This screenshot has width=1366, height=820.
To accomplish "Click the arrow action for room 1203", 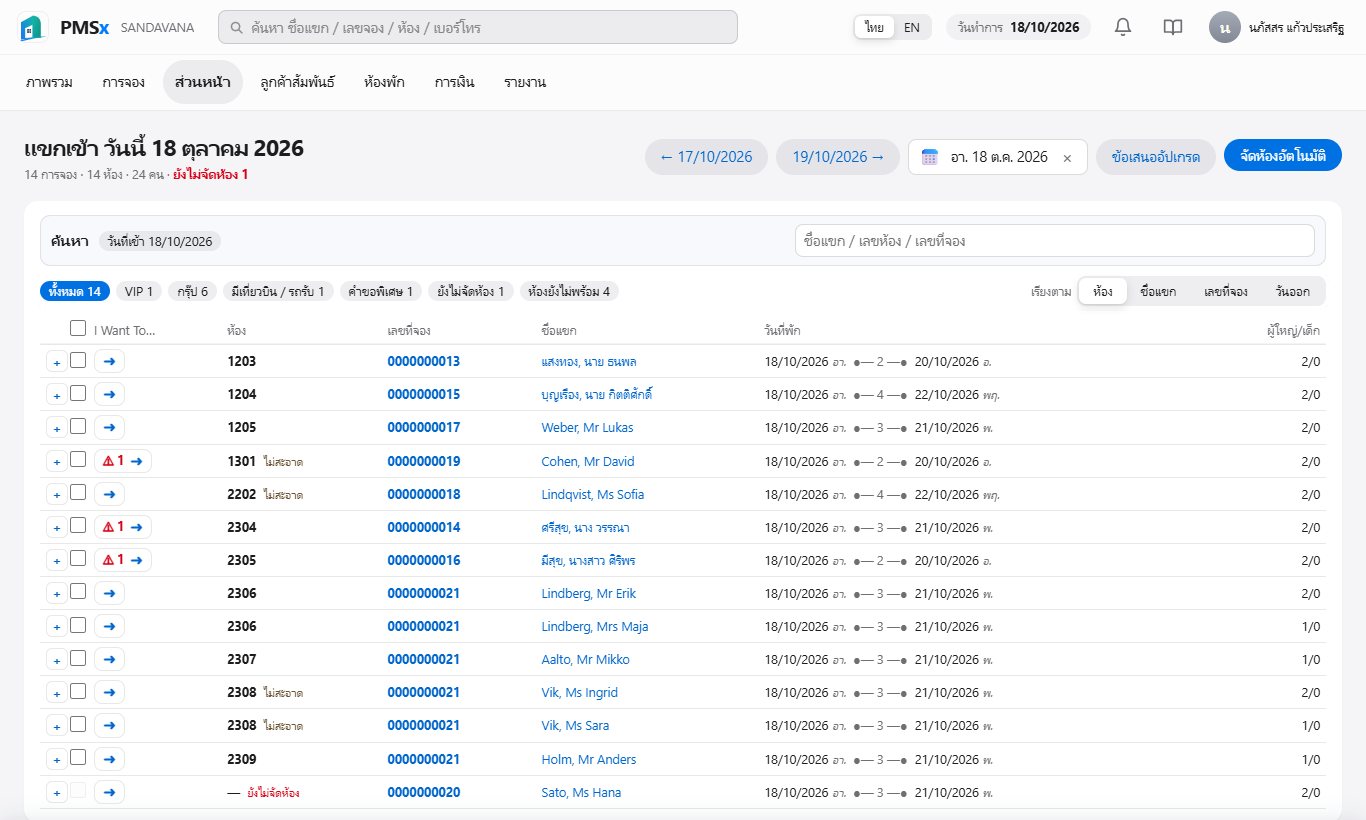I will (x=109, y=361).
